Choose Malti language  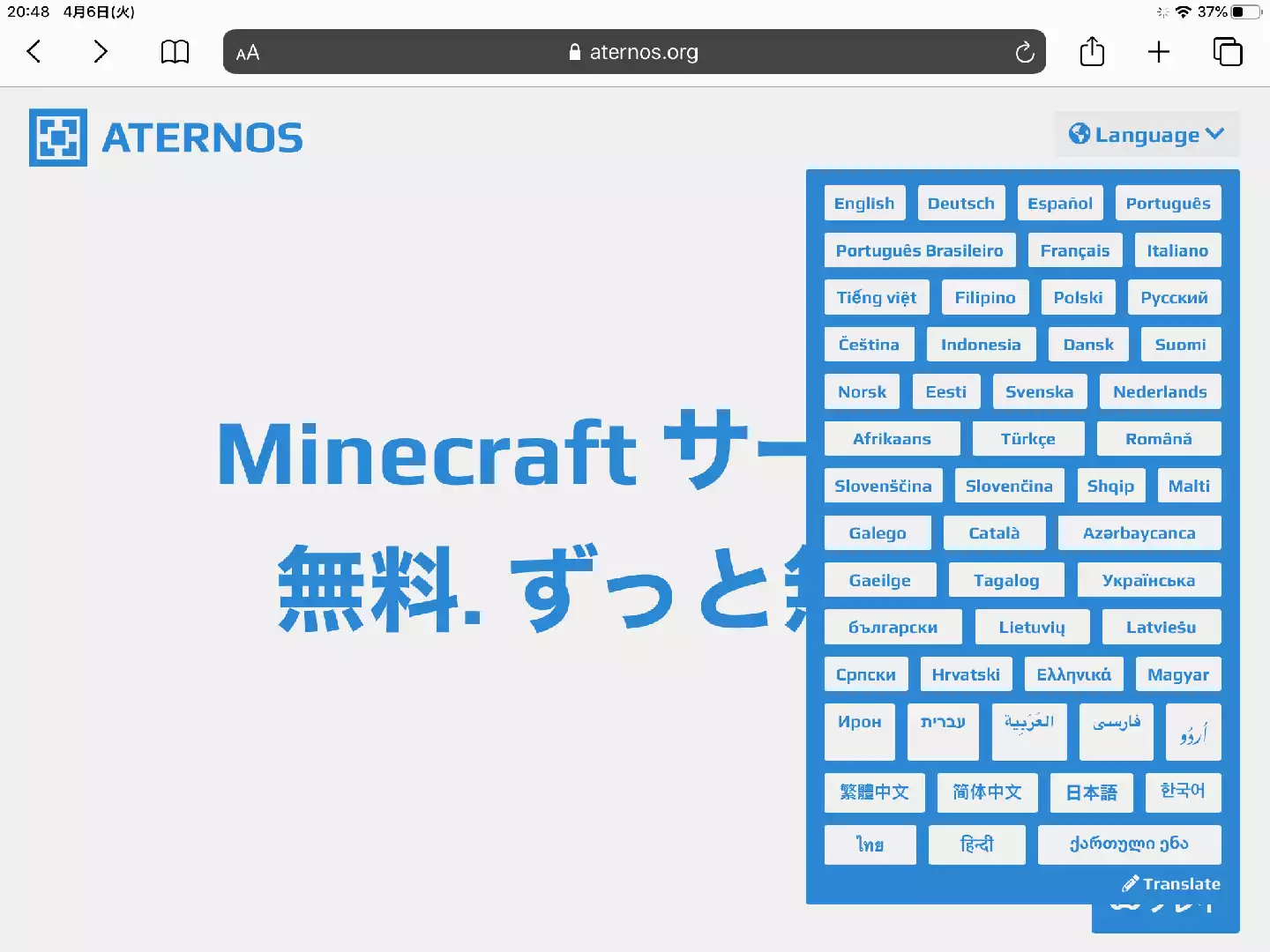pos(1189,486)
